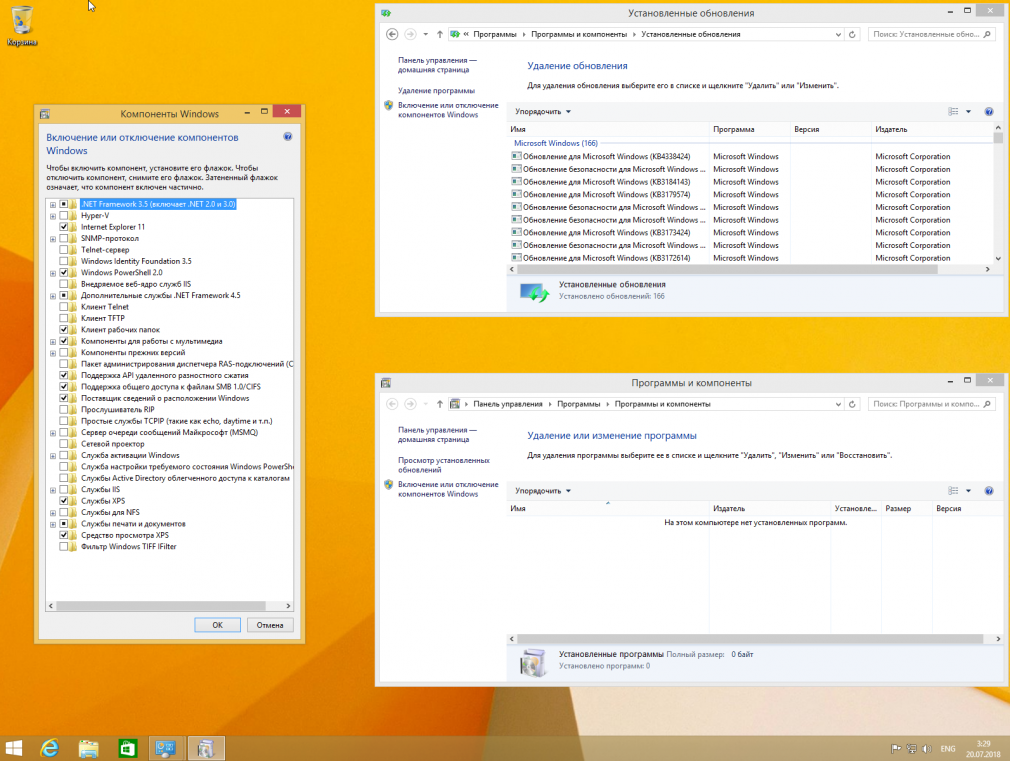Open Панель управления домашняя страница in Programs window

(x=437, y=434)
